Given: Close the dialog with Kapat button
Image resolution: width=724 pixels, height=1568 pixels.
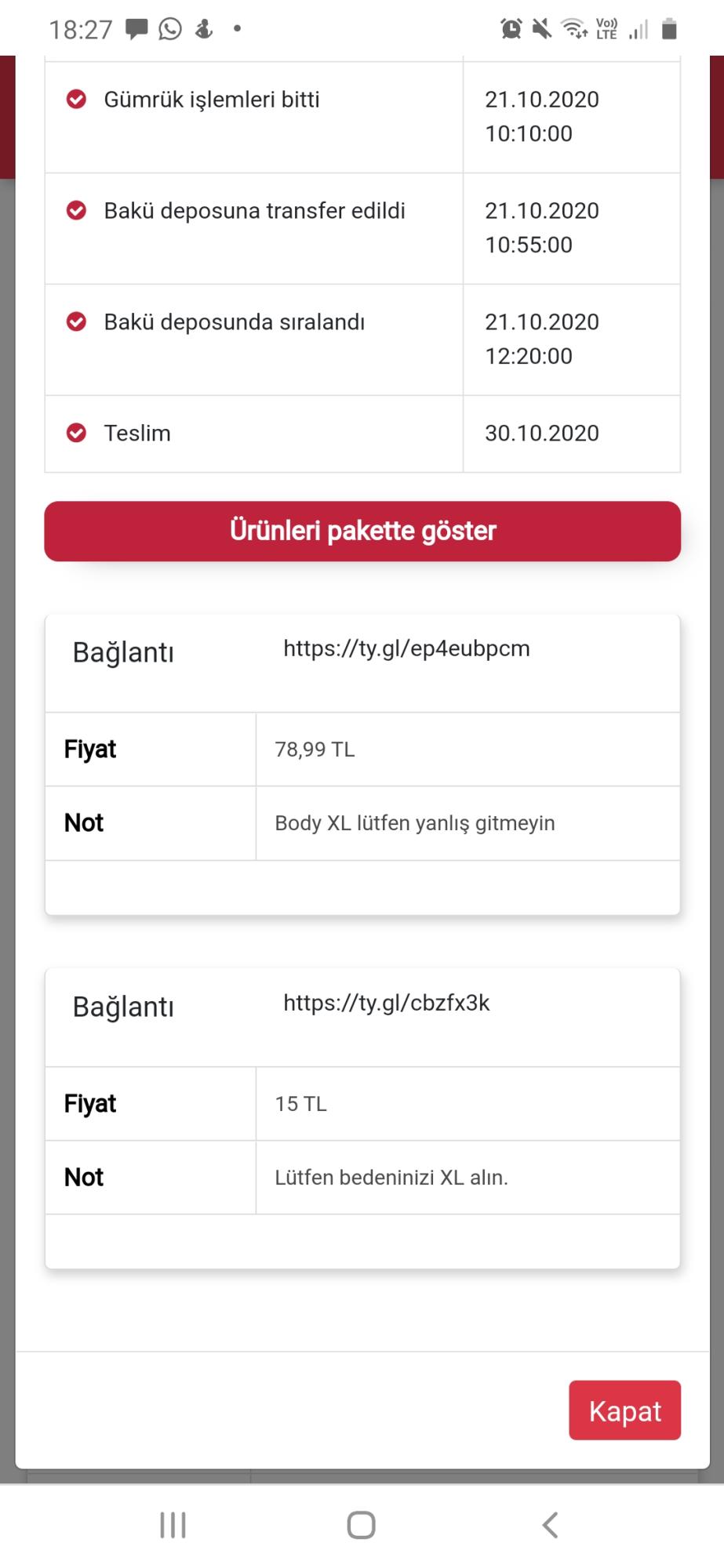Looking at the screenshot, I should 625,1410.
